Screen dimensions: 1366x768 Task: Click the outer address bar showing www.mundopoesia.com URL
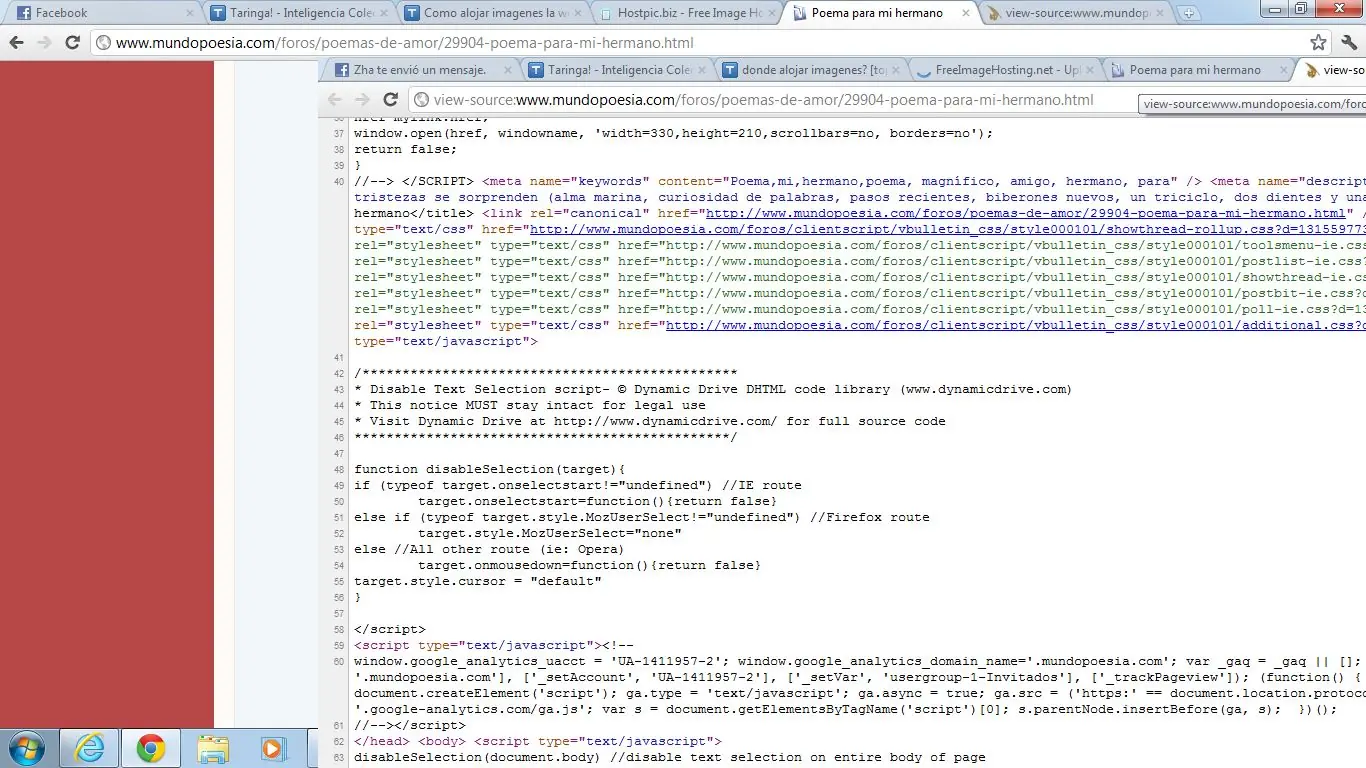pyautogui.click(x=700, y=43)
